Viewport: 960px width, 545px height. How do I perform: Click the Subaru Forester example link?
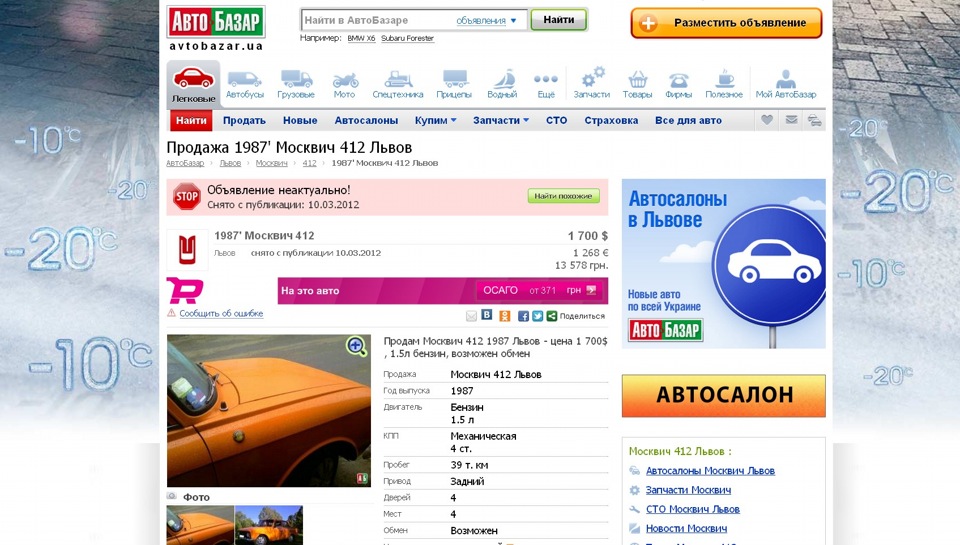point(407,38)
